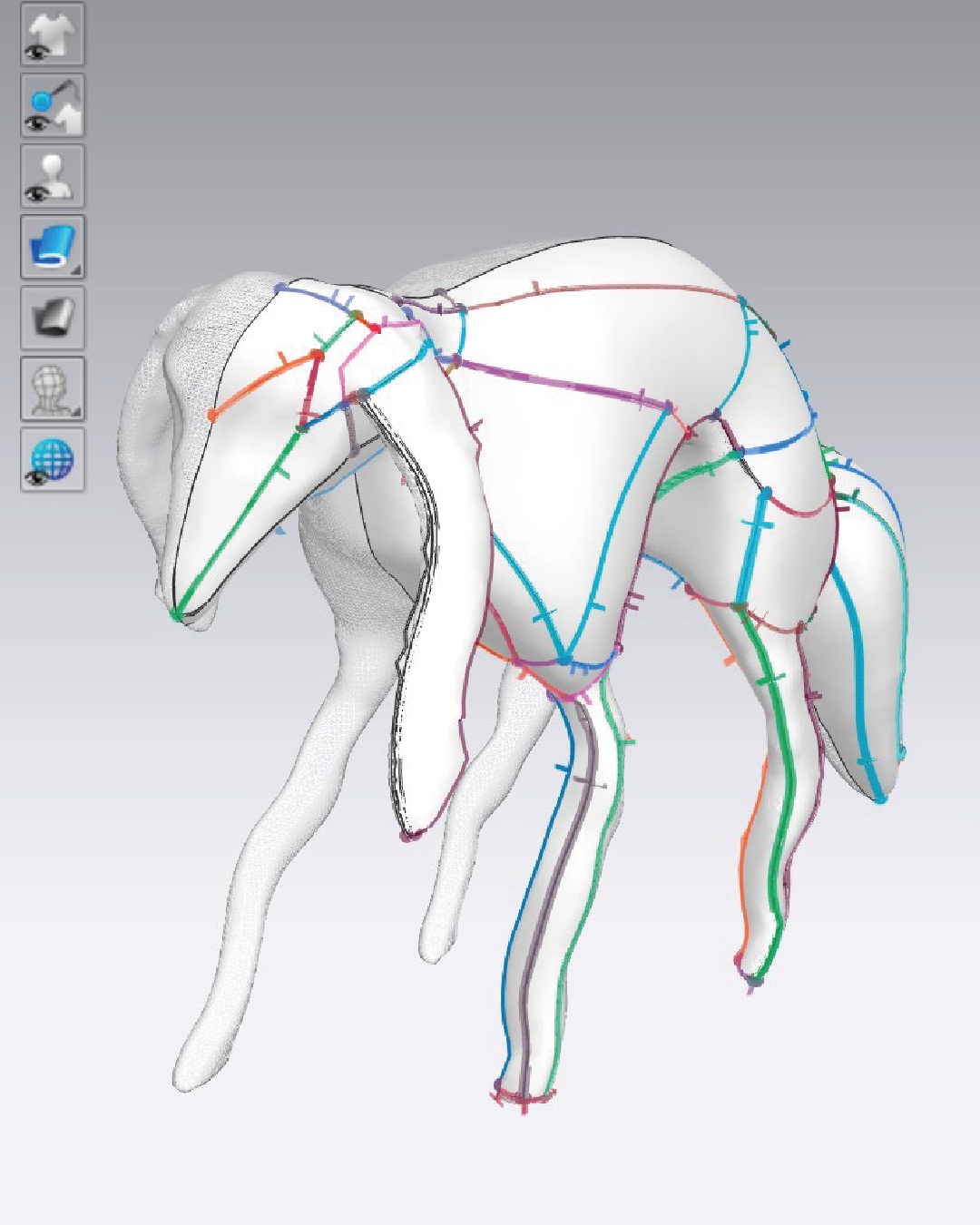Screen dimensions: 980x1225
Task: Toggle the Show Garment shirt eye icon
Action: click(53, 34)
